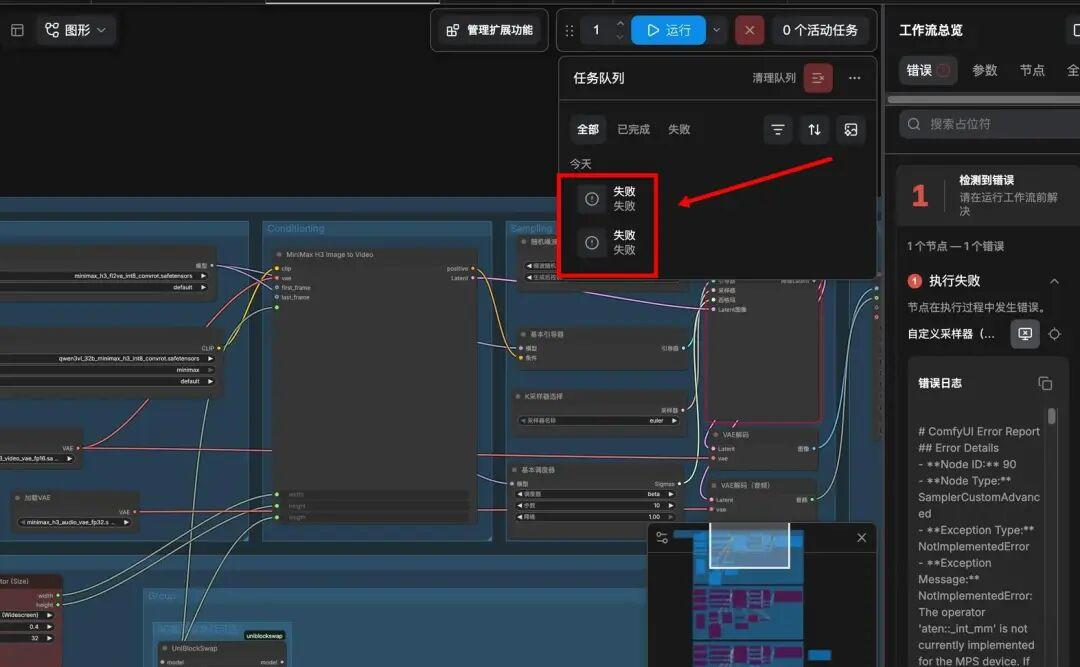Screen dimensions: 1080x667
Task: Click the 运行 run button
Action: (669, 30)
